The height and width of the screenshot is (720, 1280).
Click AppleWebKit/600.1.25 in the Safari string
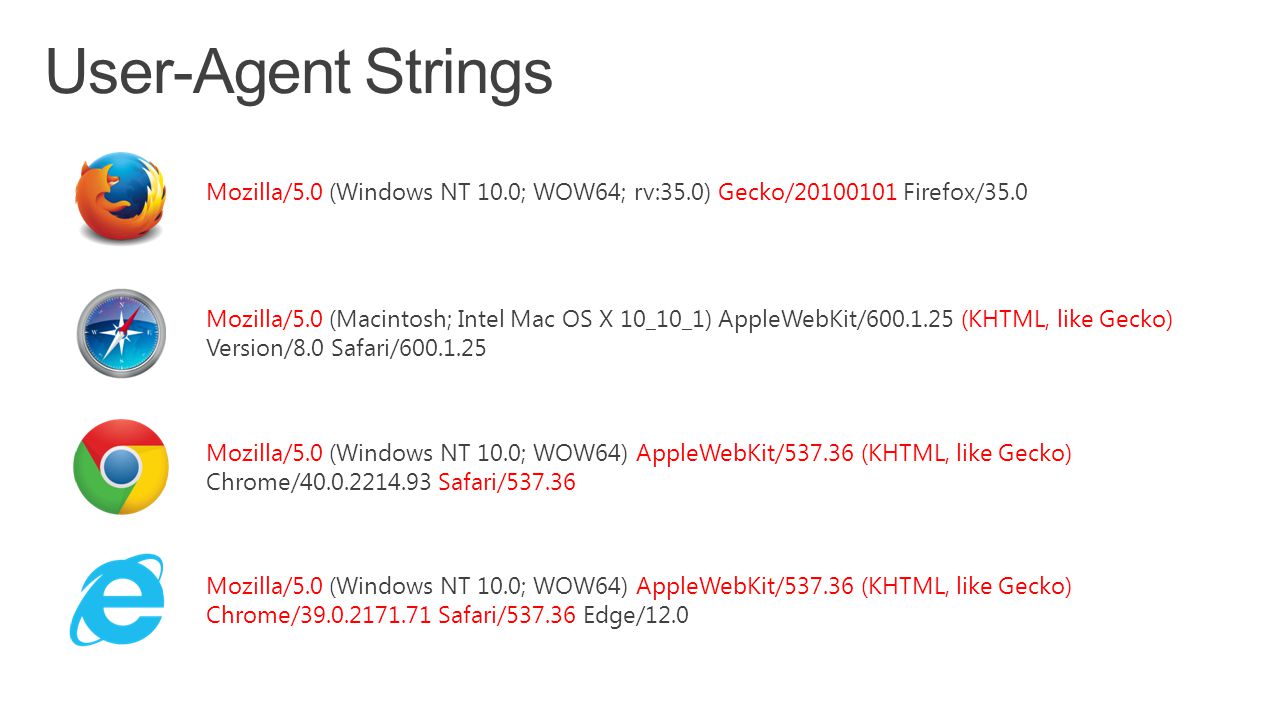[x=836, y=319]
